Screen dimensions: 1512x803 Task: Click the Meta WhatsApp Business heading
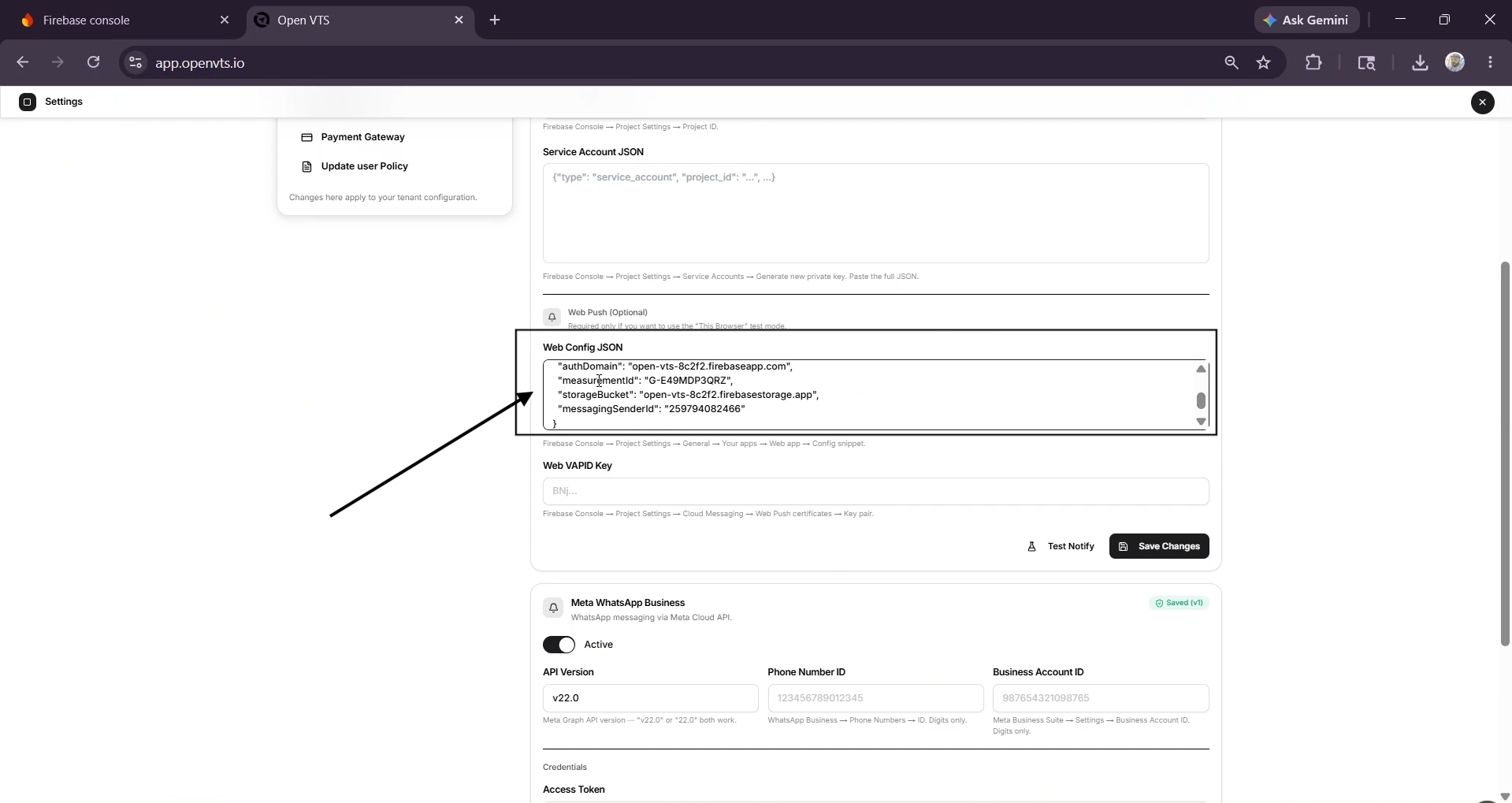pos(628,603)
